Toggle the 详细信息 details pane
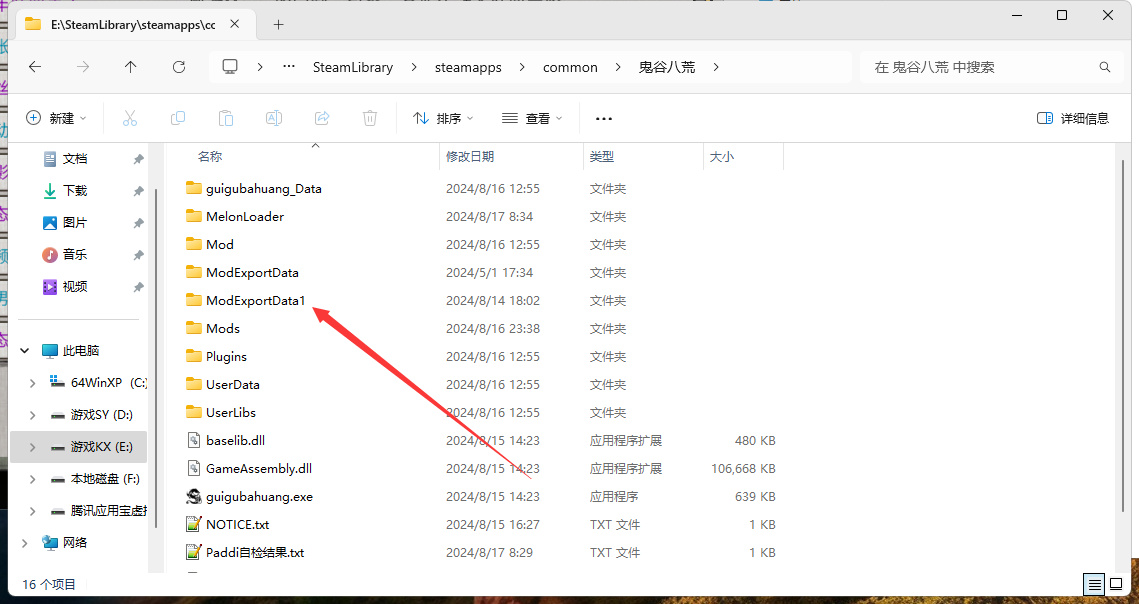The width and height of the screenshot is (1139, 604). 1073,118
